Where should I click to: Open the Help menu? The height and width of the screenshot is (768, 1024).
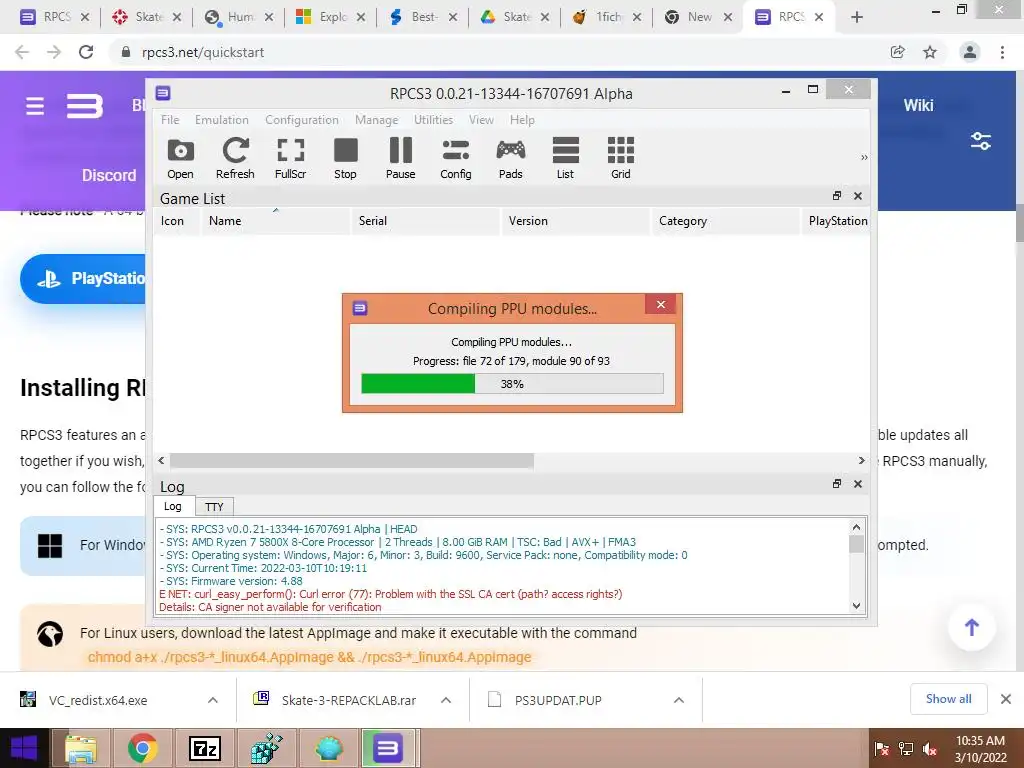click(522, 120)
